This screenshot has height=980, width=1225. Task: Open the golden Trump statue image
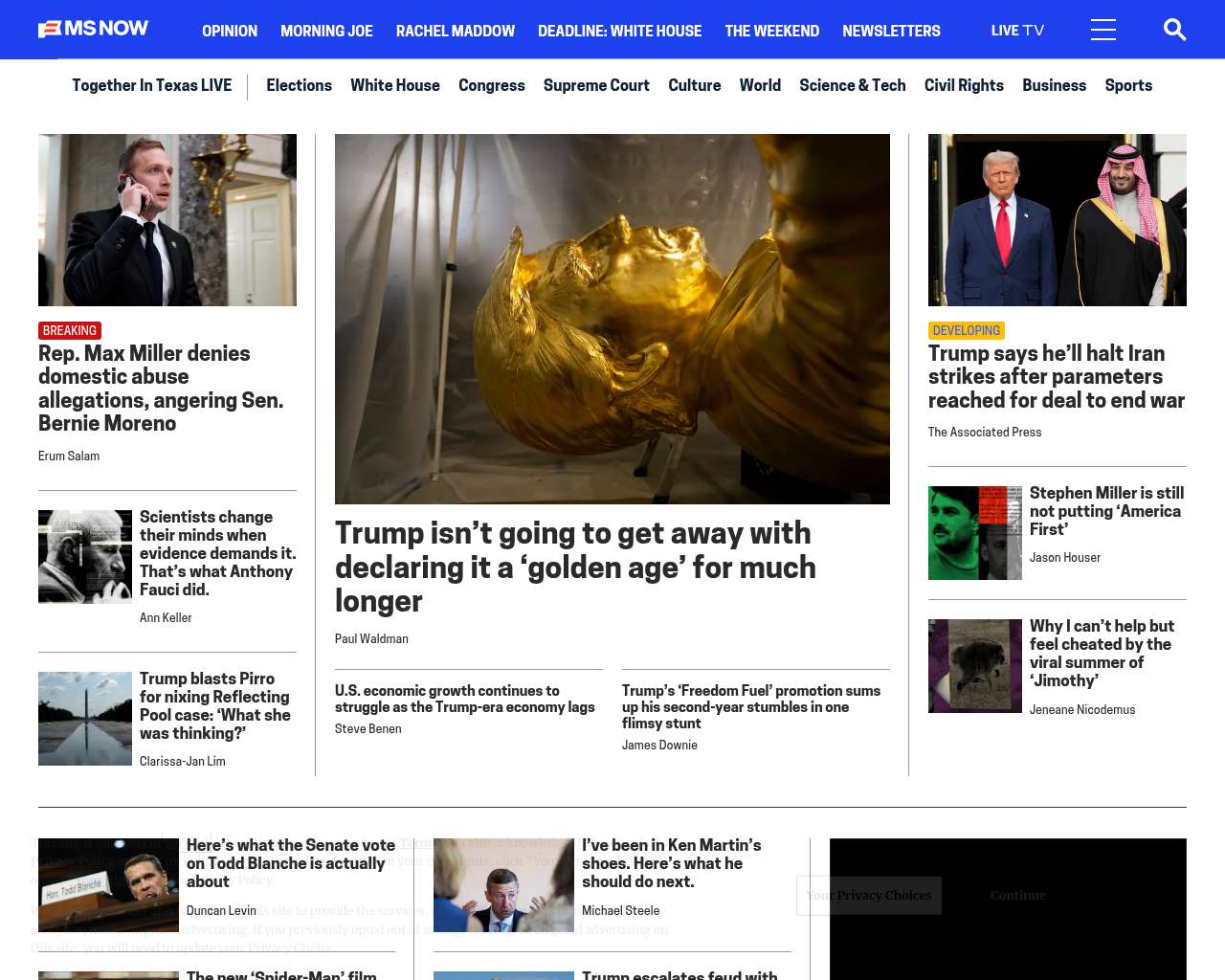click(x=612, y=319)
